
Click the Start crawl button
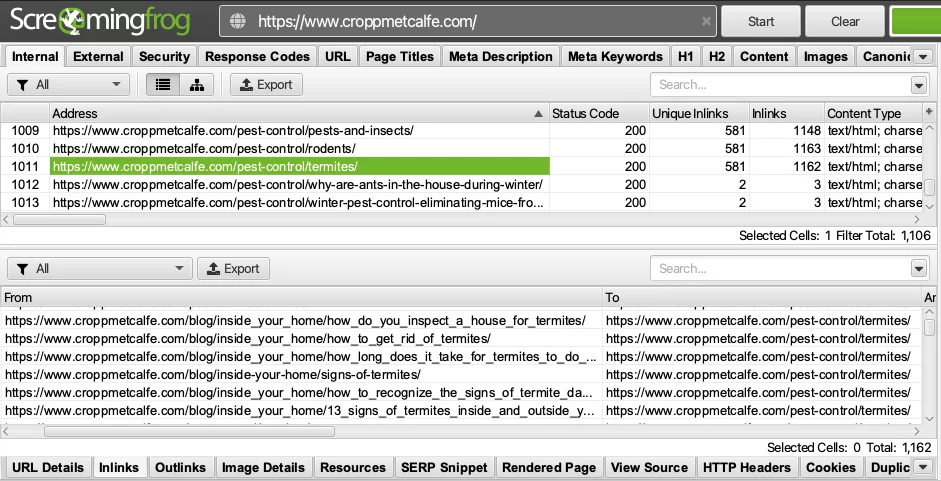point(761,22)
